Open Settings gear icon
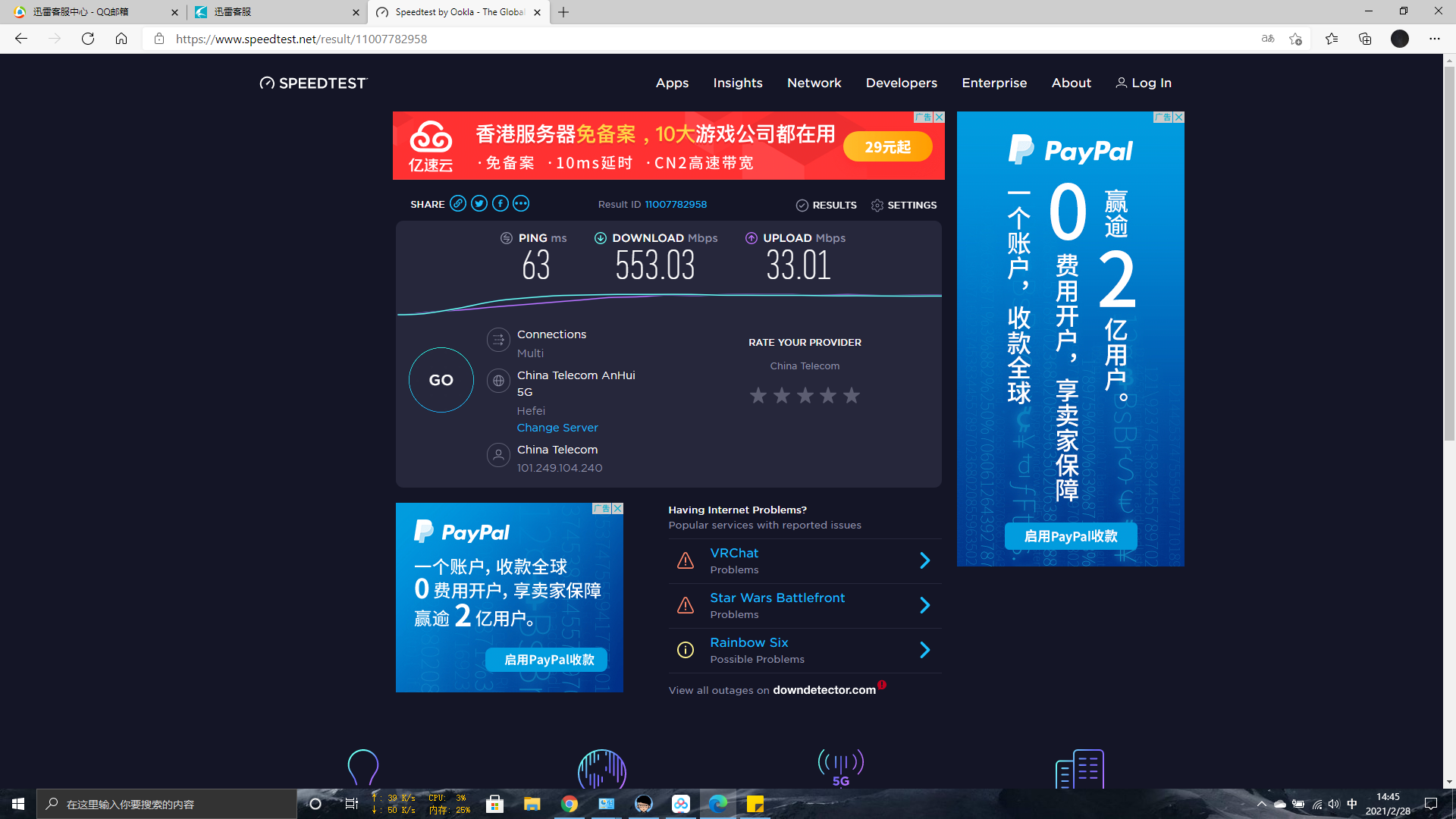 coord(877,206)
